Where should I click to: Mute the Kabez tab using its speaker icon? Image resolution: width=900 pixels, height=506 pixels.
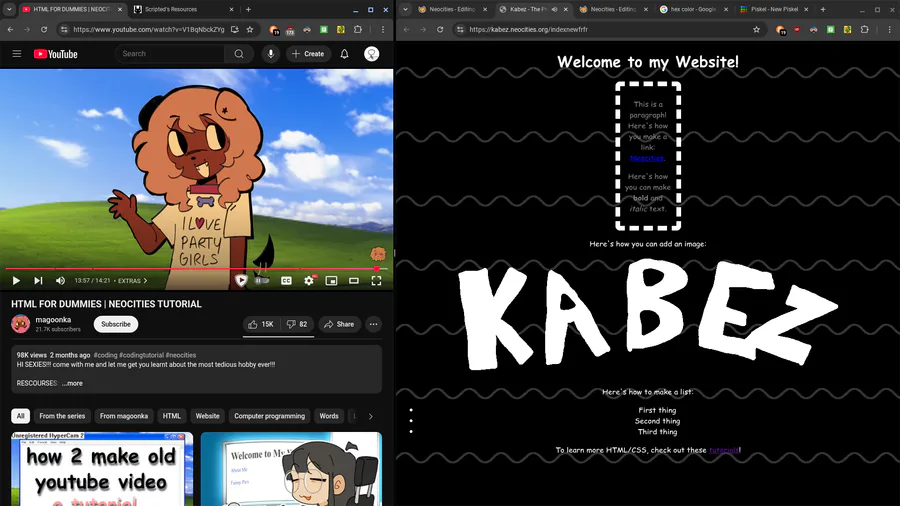click(x=554, y=9)
